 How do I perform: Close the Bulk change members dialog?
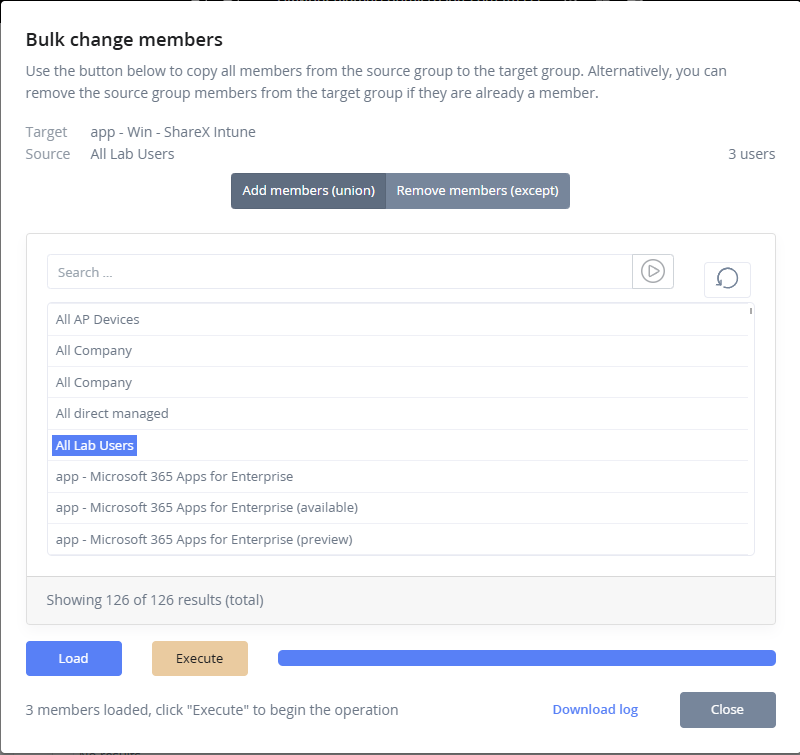[x=727, y=710]
